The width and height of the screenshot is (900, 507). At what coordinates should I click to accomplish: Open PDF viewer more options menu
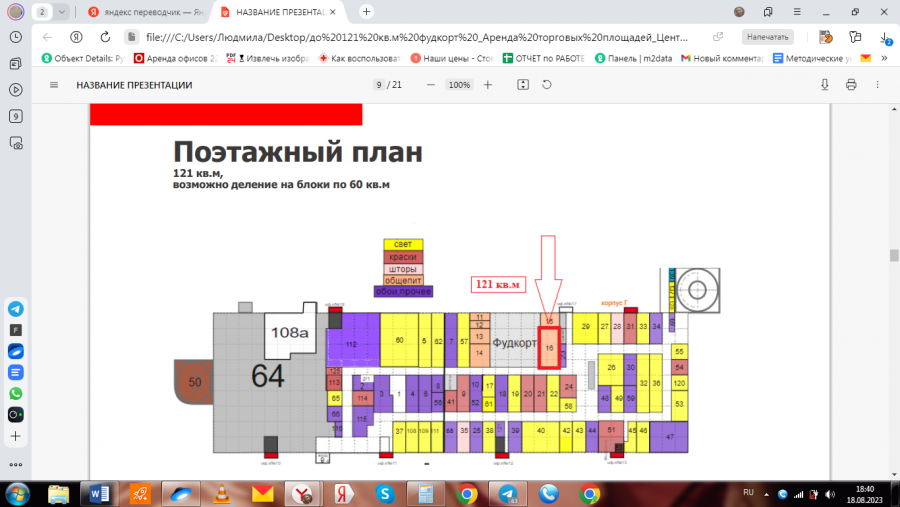click(x=877, y=85)
